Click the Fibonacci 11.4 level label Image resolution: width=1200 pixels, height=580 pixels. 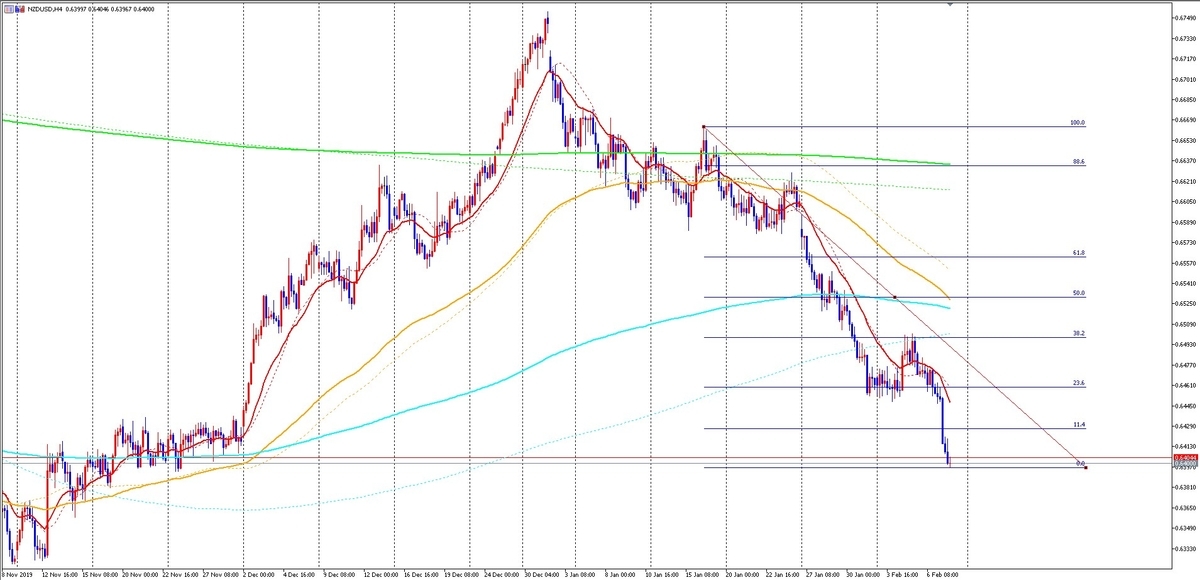pyautogui.click(x=1078, y=425)
